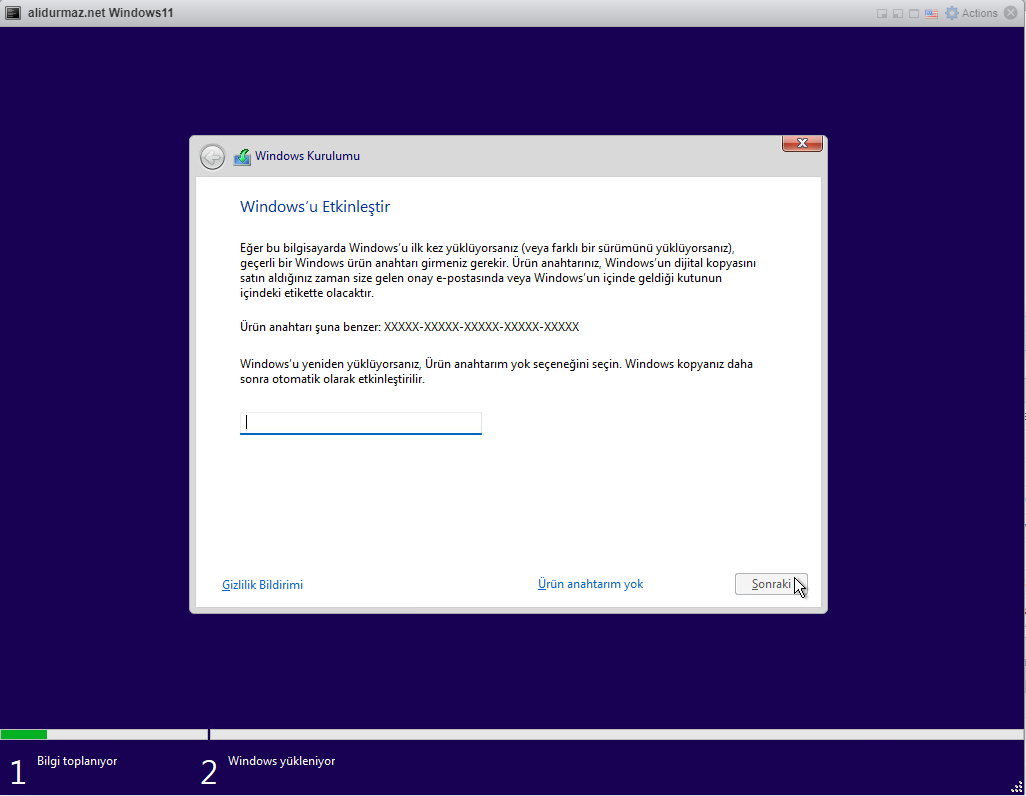Click the back arrow in Windows Kurulumu
Screen dimensions: 1026x796
click(212, 157)
